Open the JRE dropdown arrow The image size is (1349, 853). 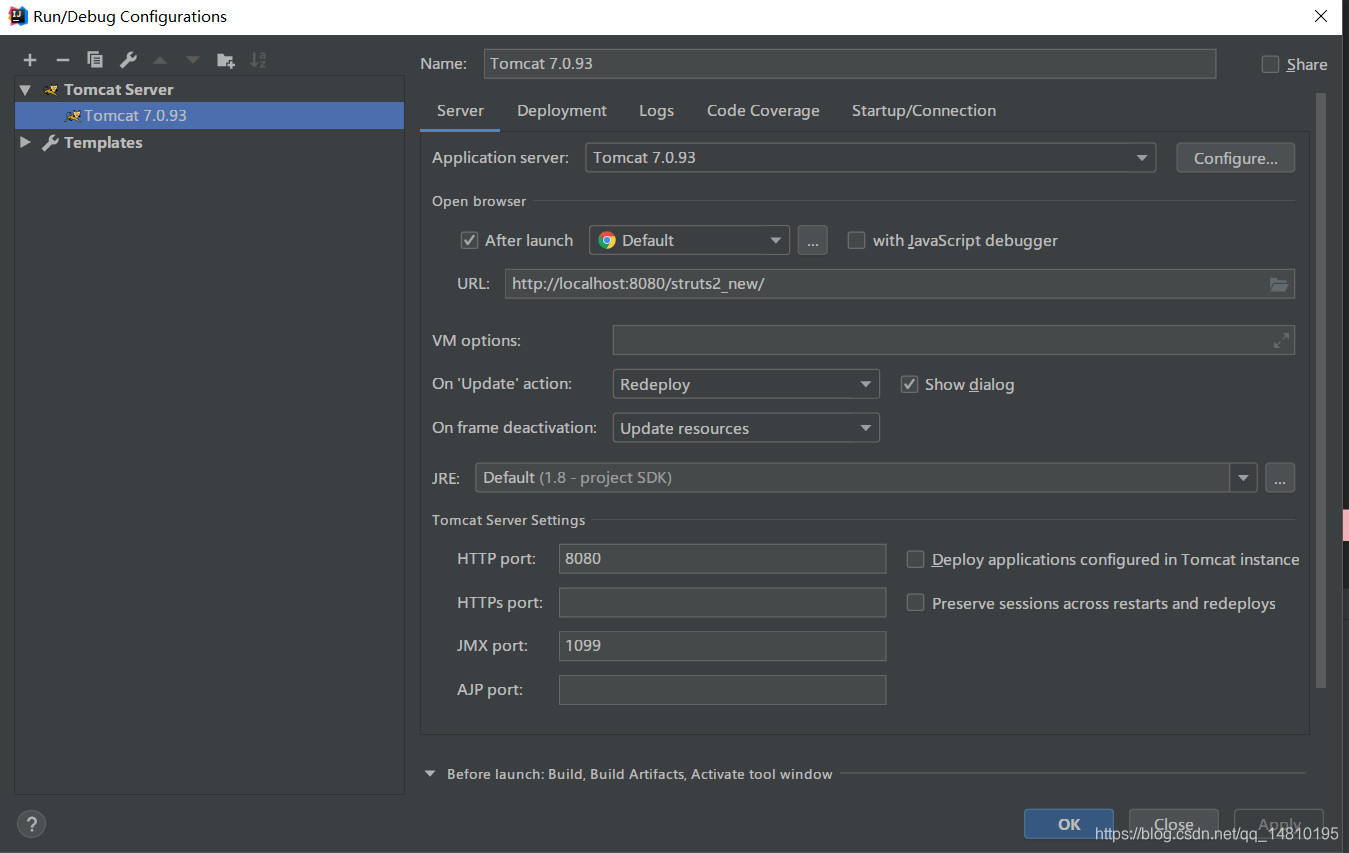pos(1243,478)
